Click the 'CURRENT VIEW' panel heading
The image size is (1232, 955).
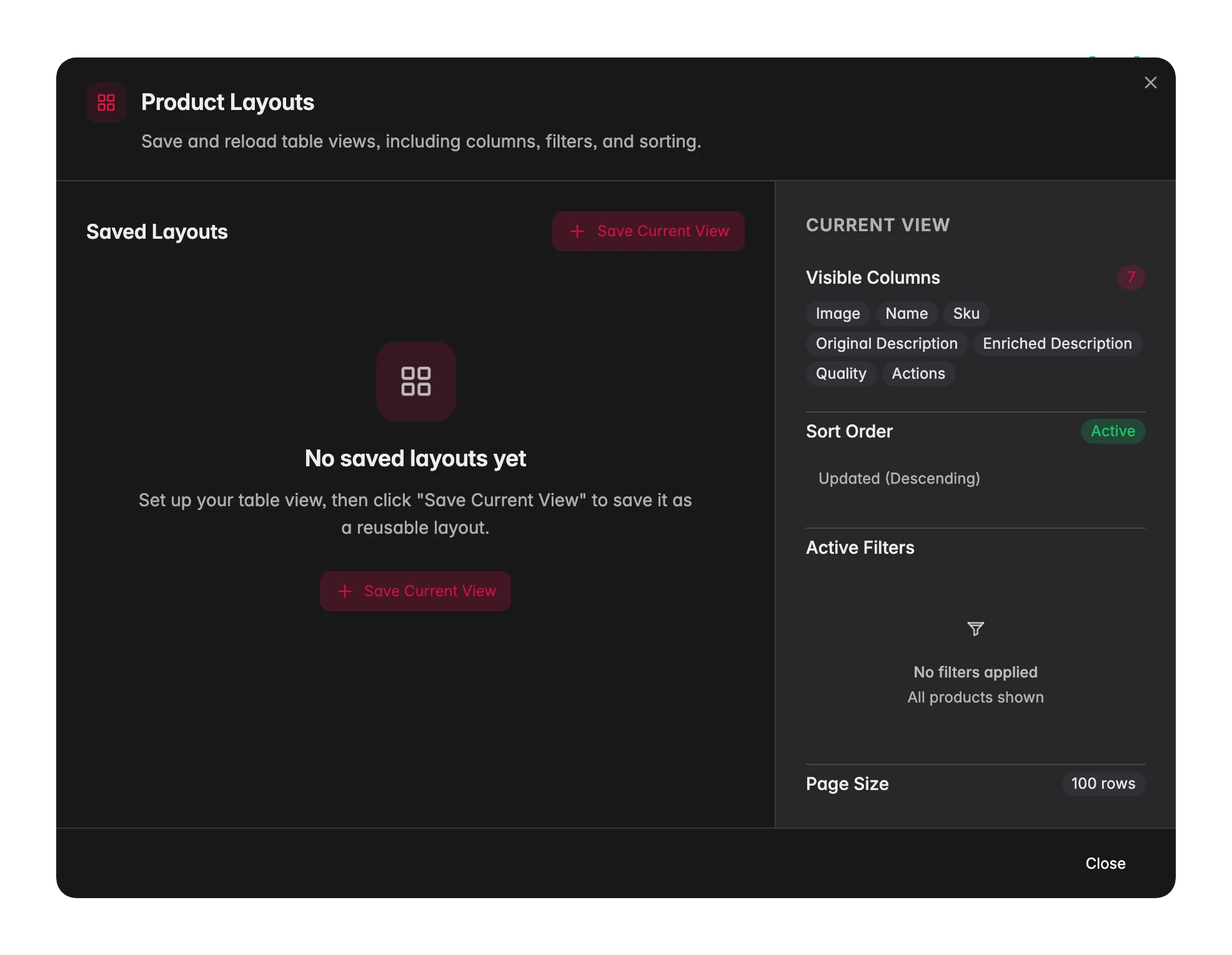click(x=878, y=225)
